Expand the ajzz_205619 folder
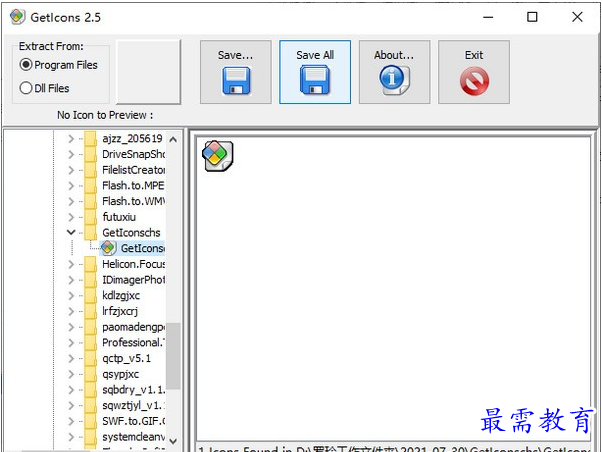The image size is (602, 452). pyautogui.click(x=71, y=138)
